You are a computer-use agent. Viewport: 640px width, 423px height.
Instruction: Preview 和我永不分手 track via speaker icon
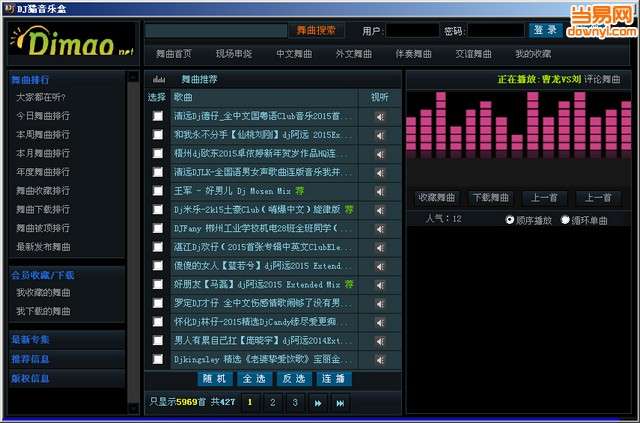380,136
